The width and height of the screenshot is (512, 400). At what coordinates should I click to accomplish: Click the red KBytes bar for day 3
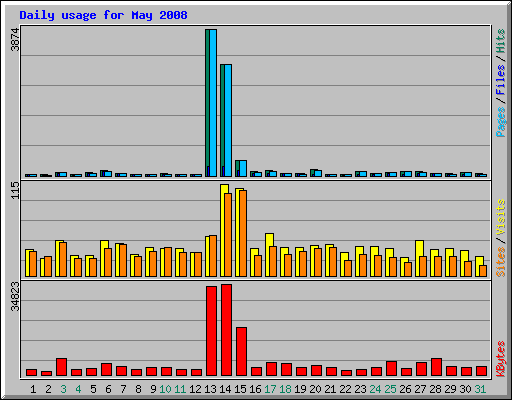[x=61, y=367]
